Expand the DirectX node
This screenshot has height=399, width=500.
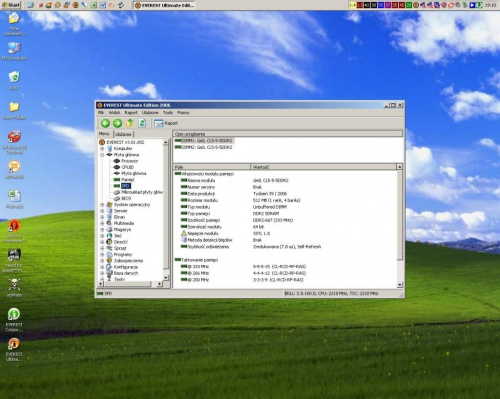(102, 242)
